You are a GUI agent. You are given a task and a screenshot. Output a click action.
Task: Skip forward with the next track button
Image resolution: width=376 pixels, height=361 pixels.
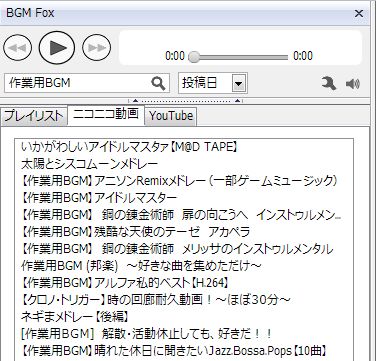(97, 48)
